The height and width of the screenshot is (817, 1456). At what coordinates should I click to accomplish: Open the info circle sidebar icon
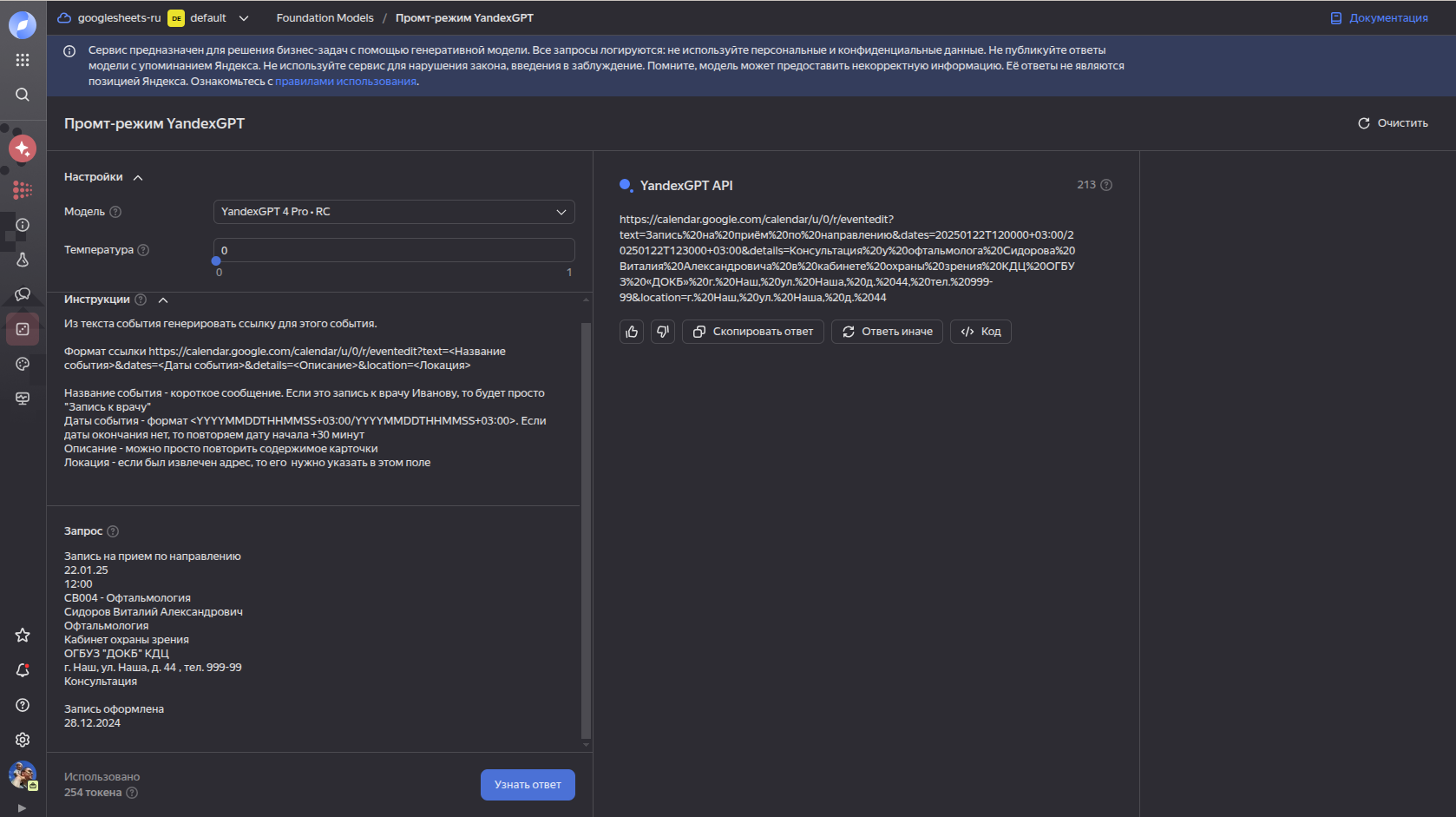pyautogui.click(x=23, y=225)
